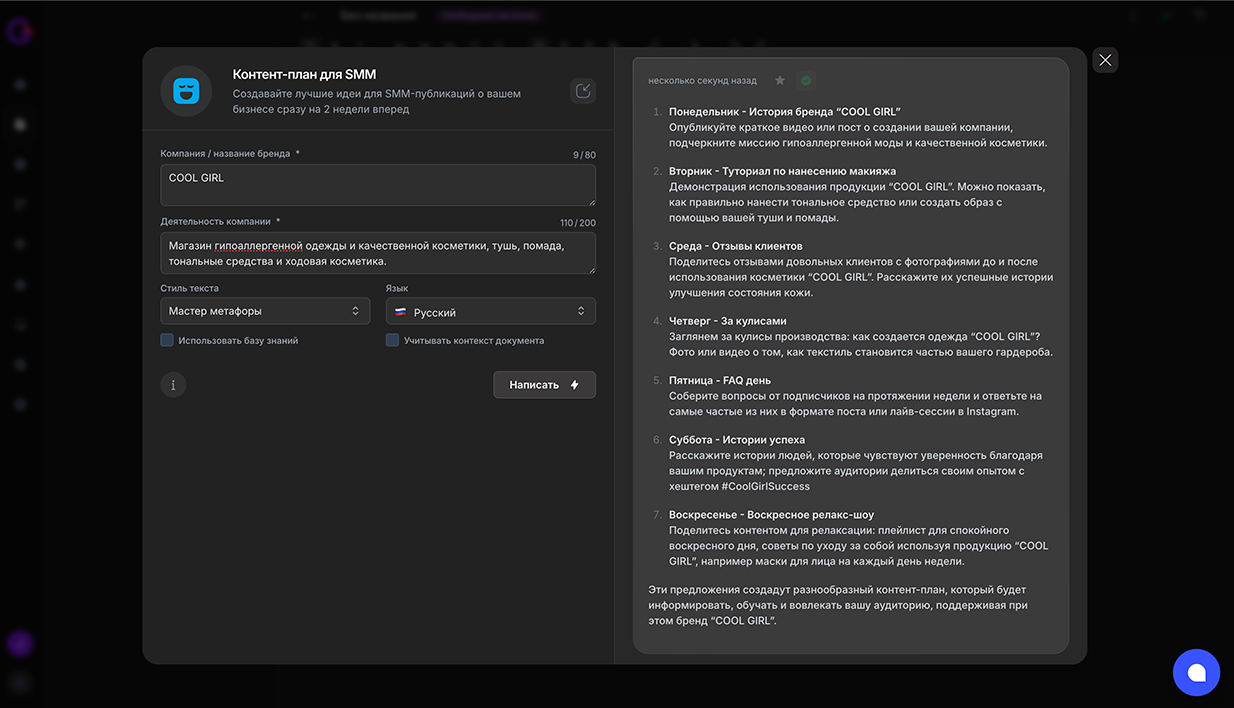Click the timestamp несколько секунд назад
This screenshot has height=708, width=1234.
click(x=702, y=80)
